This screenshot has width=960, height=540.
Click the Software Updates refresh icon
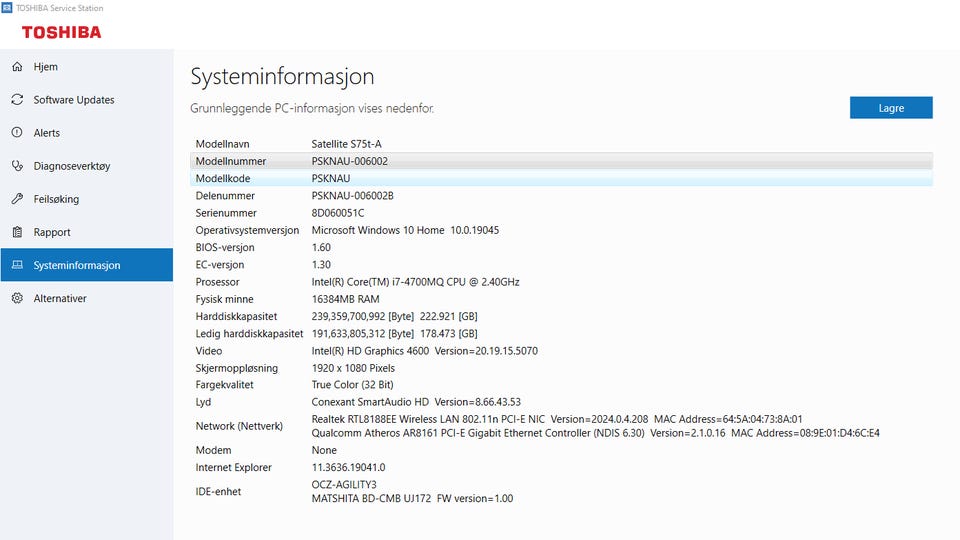tap(17, 100)
